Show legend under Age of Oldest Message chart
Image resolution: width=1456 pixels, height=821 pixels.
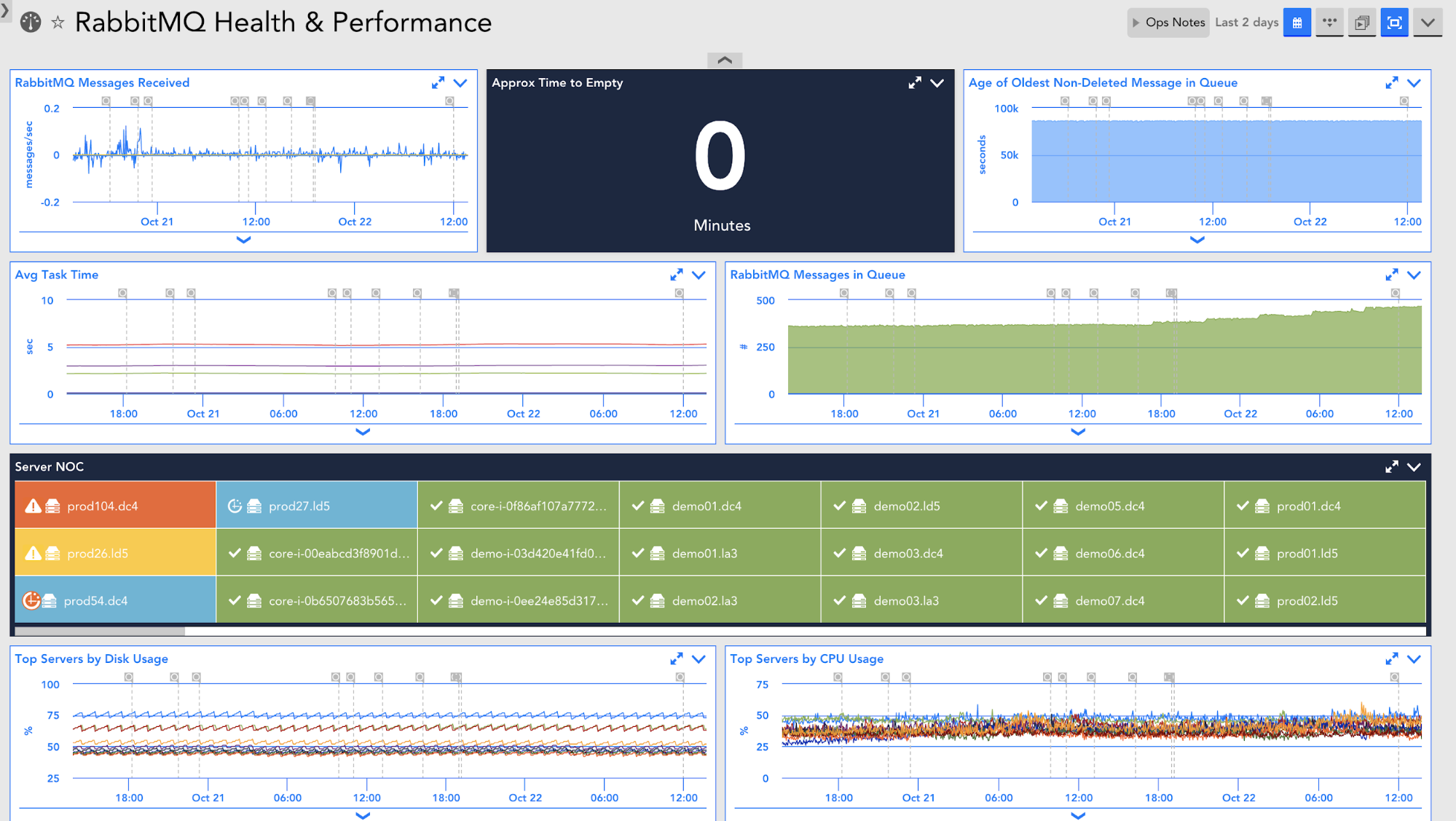1197,240
